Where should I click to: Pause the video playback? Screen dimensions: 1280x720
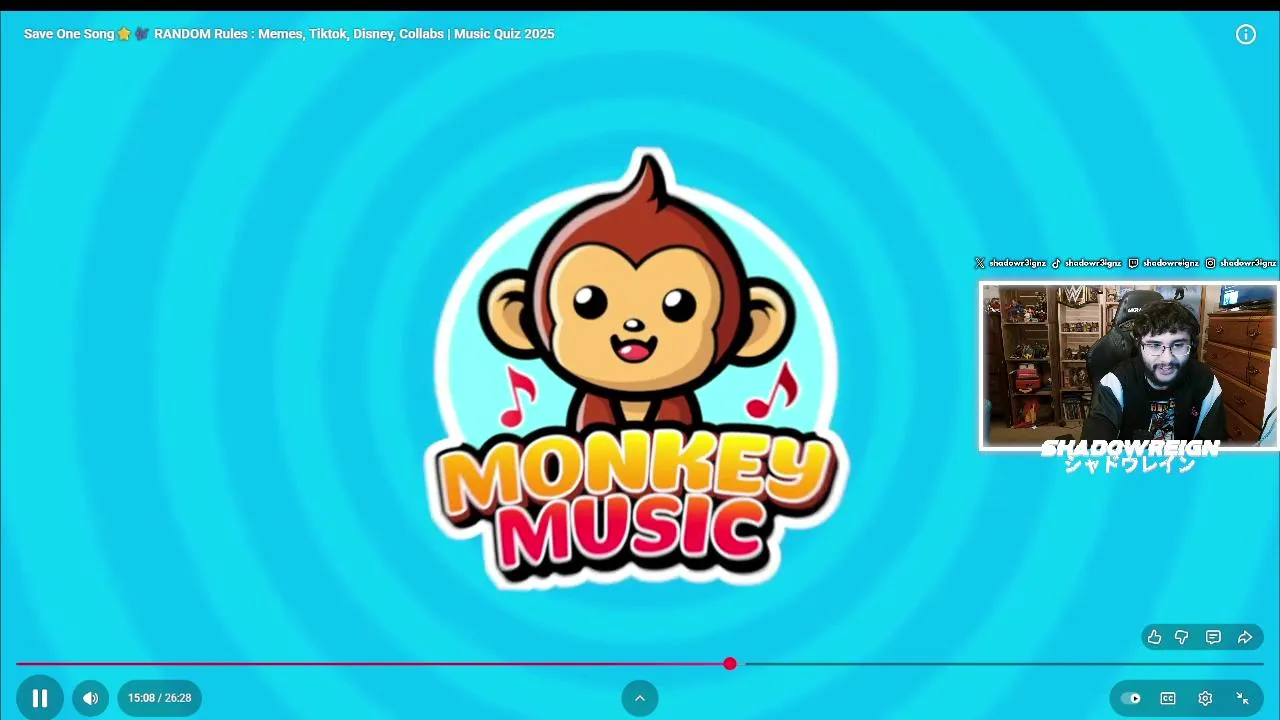40,698
